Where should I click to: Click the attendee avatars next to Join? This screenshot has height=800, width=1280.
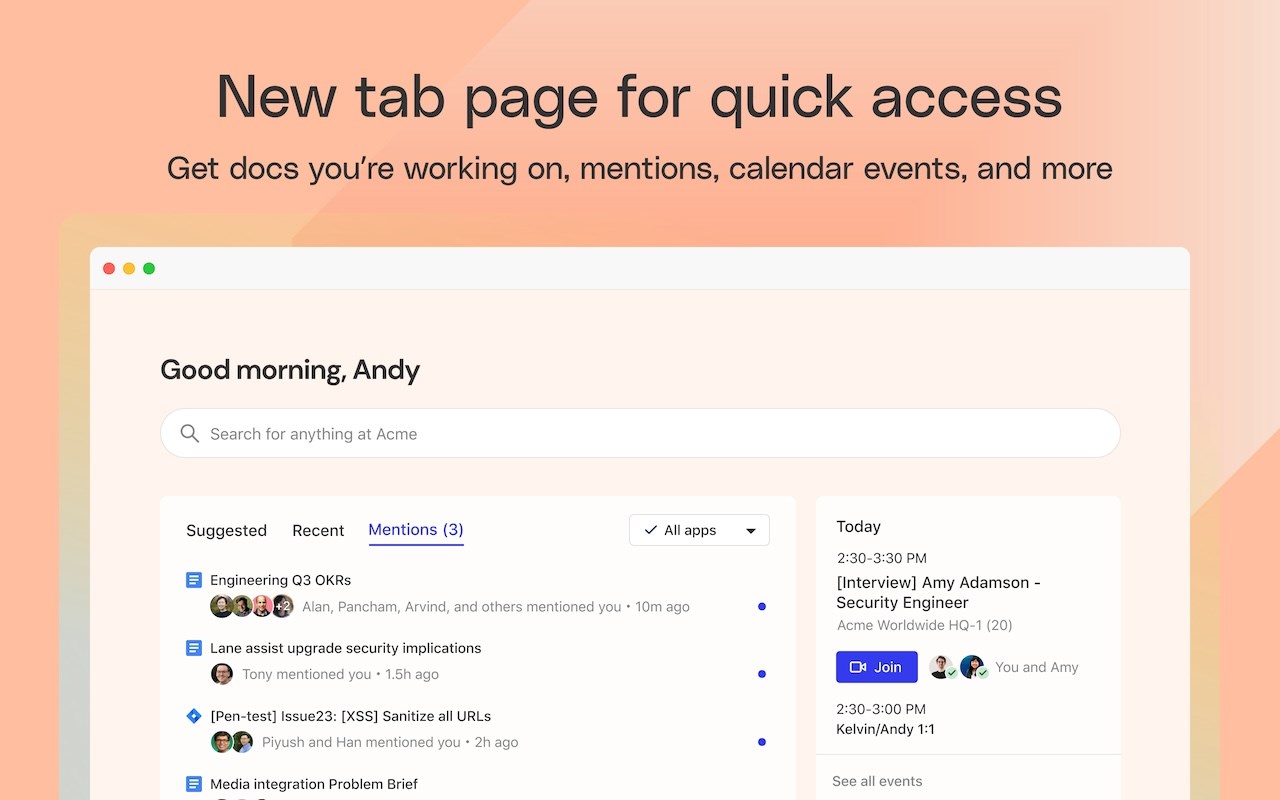pyautogui.click(x=958, y=667)
